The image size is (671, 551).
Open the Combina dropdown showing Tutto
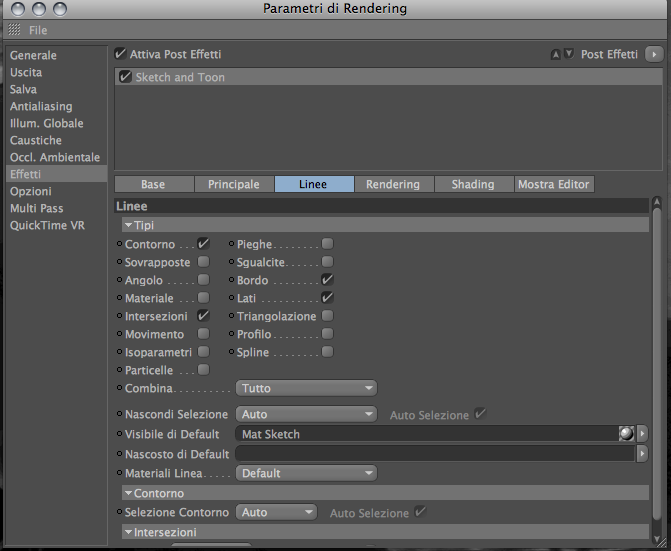point(306,388)
